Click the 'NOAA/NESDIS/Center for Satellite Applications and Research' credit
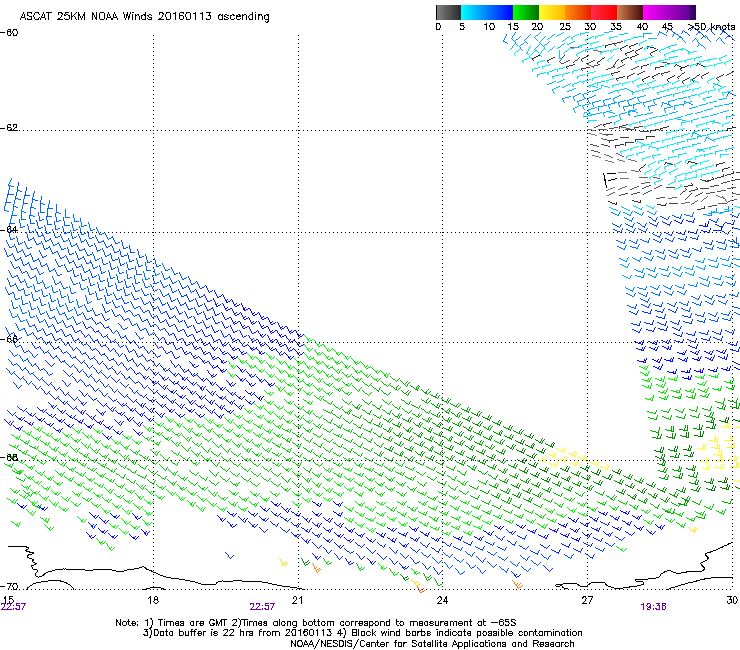 [432, 644]
